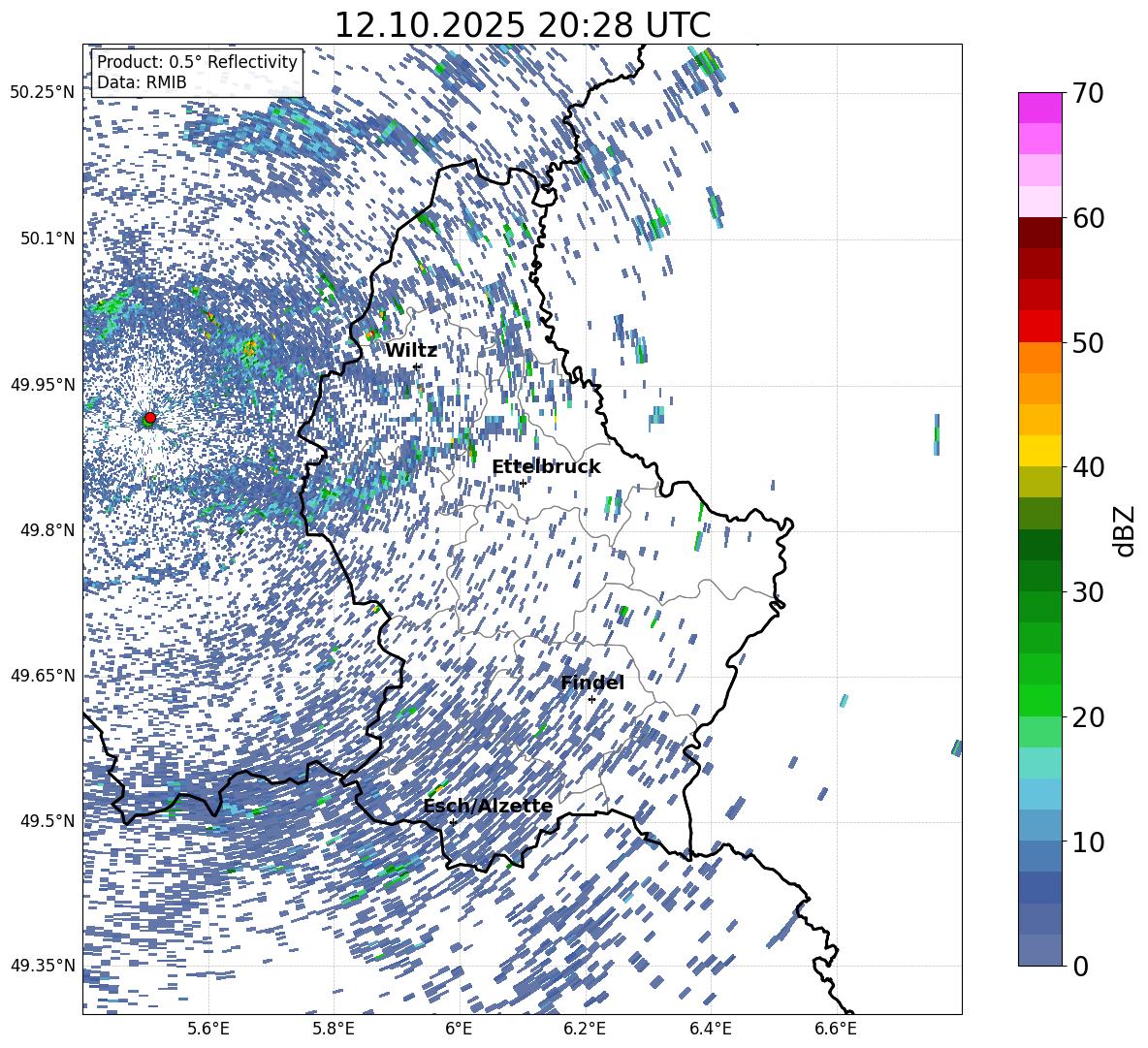Image resolution: width=1148 pixels, height=1048 pixels.
Task: Click the dBZ colorbar label
Action: point(1124,530)
